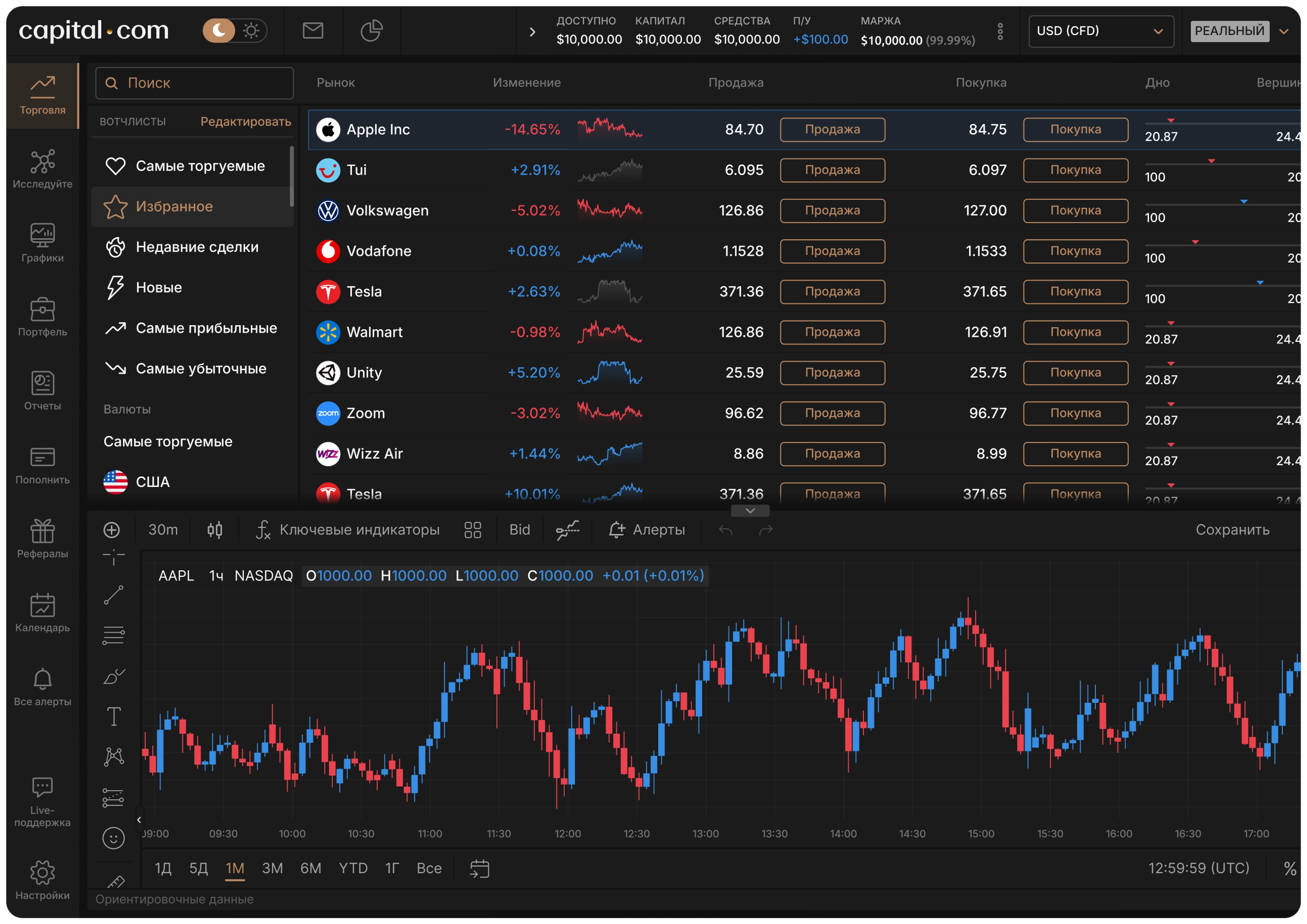Select Самые торгуемые watchlist
Viewport: 1307px width, 924px height.
pos(192,166)
